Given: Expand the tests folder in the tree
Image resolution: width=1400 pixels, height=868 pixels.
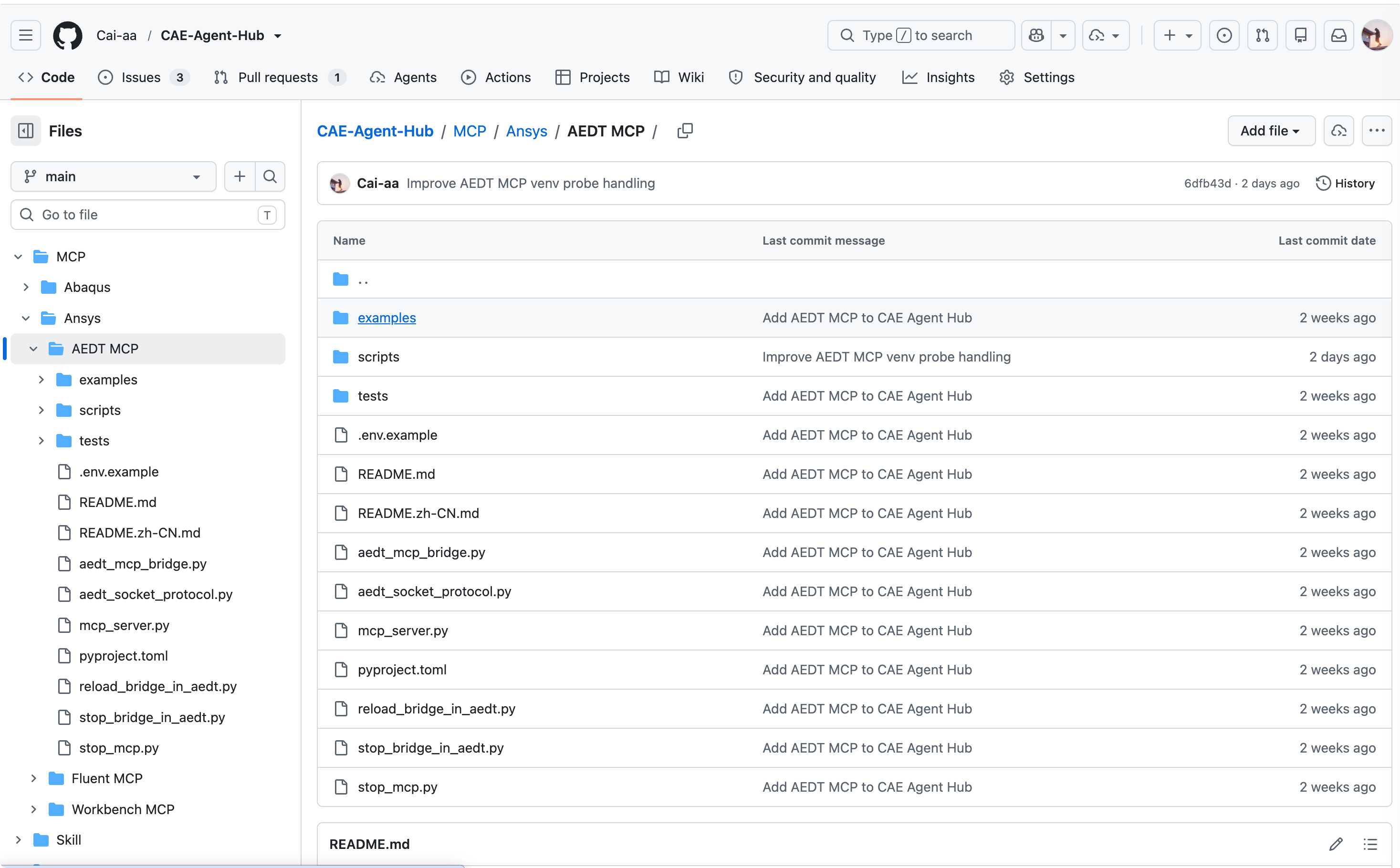Looking at the screenshot, I should (x=41, y=441).
